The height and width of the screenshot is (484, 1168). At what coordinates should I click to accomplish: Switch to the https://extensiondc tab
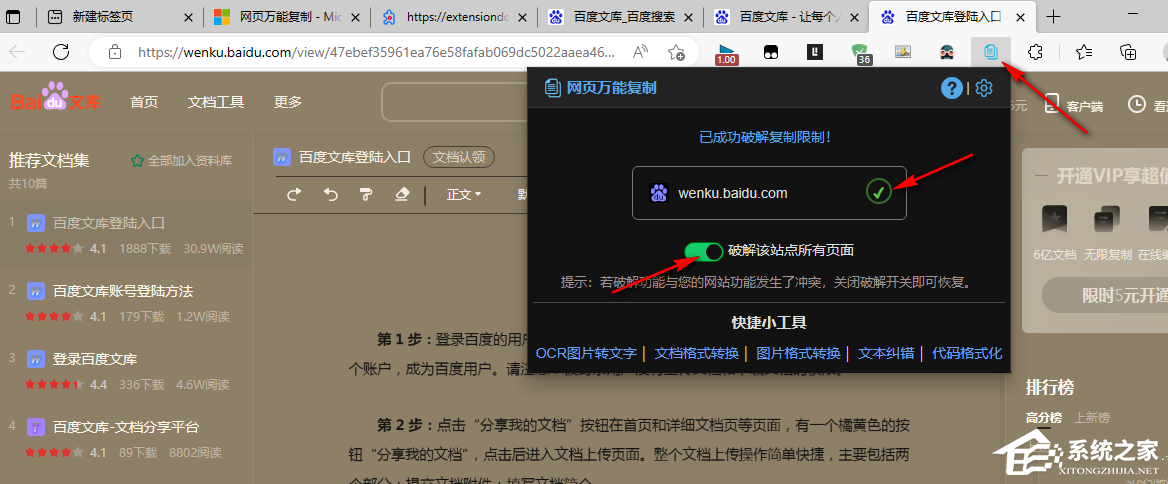tap(453, 16)
